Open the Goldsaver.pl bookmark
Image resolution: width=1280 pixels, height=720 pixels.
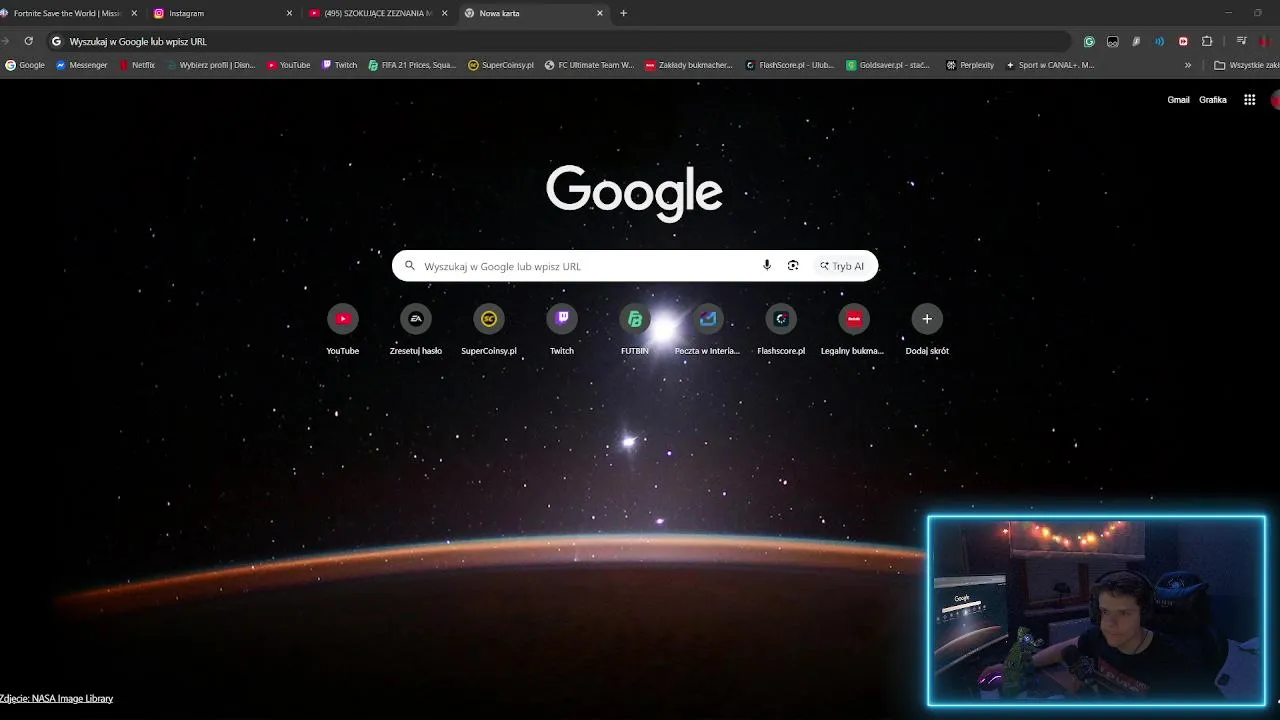(888, 65)
